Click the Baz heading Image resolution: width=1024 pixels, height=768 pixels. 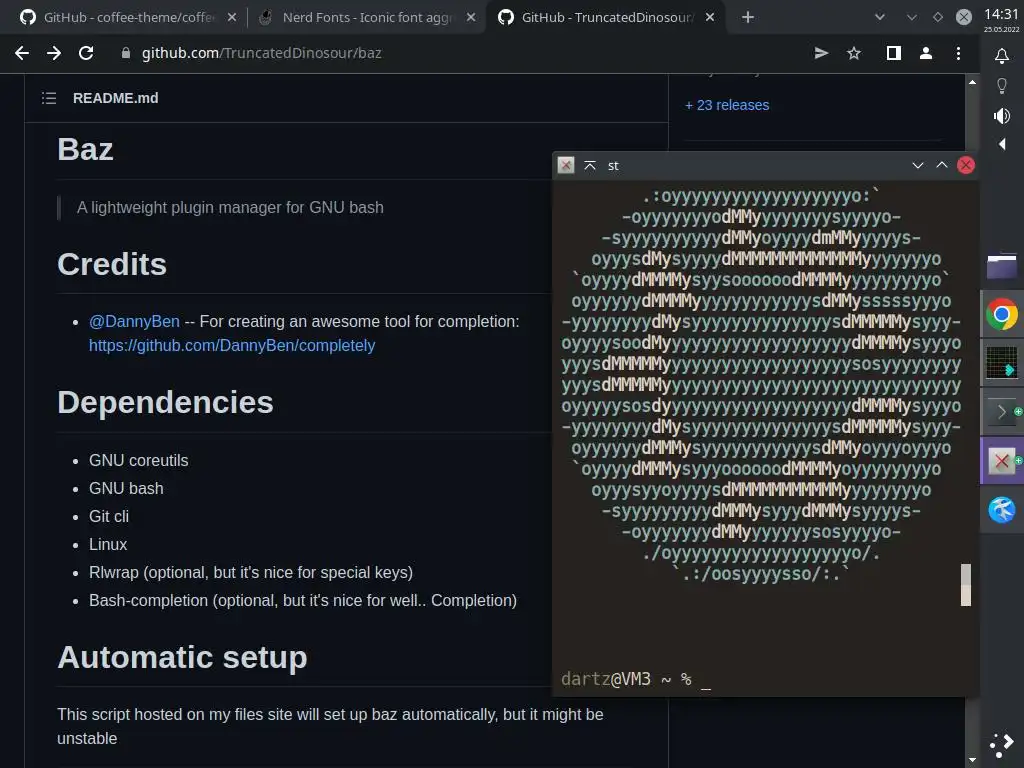[86, 150]
